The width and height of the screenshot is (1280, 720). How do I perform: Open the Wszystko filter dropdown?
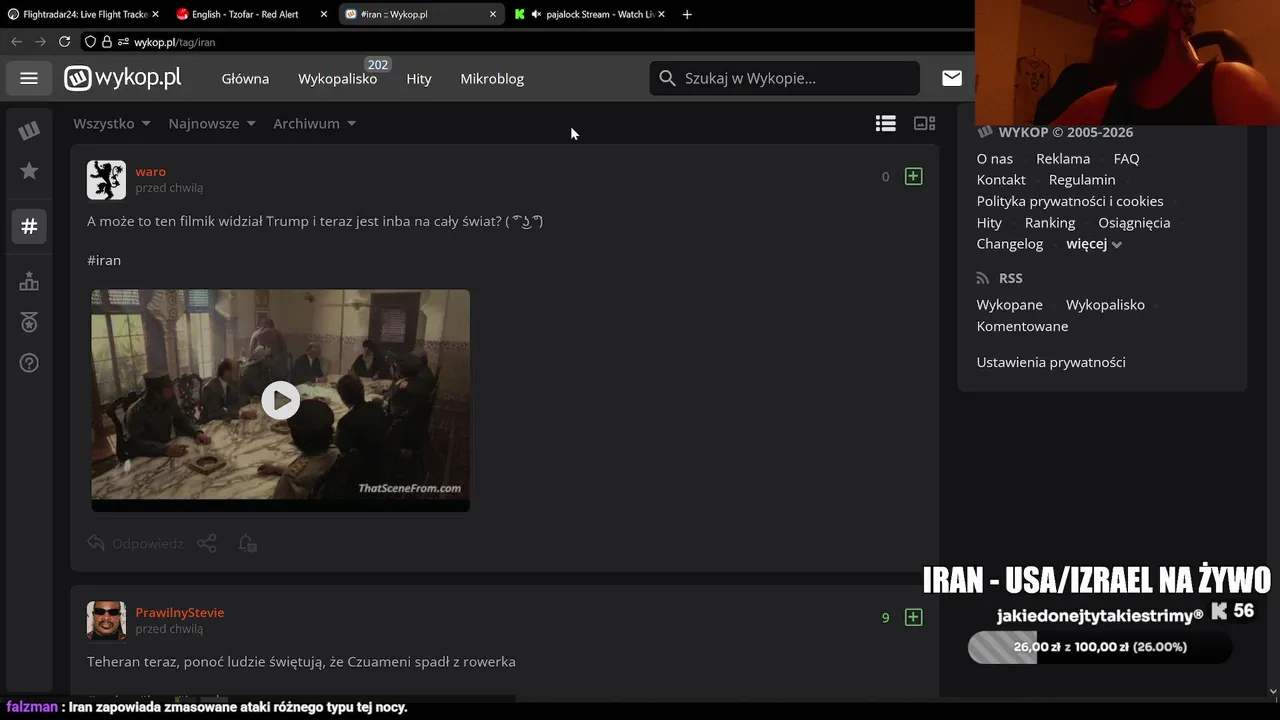pyautogui.click(x=112, y=123)
